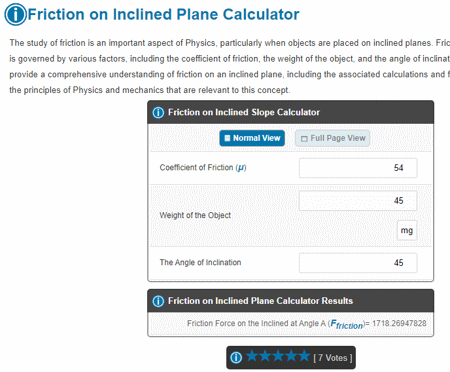Screen dimensions: 450x372
Task: Rate with the fifth star
Action: click(304, 356)
